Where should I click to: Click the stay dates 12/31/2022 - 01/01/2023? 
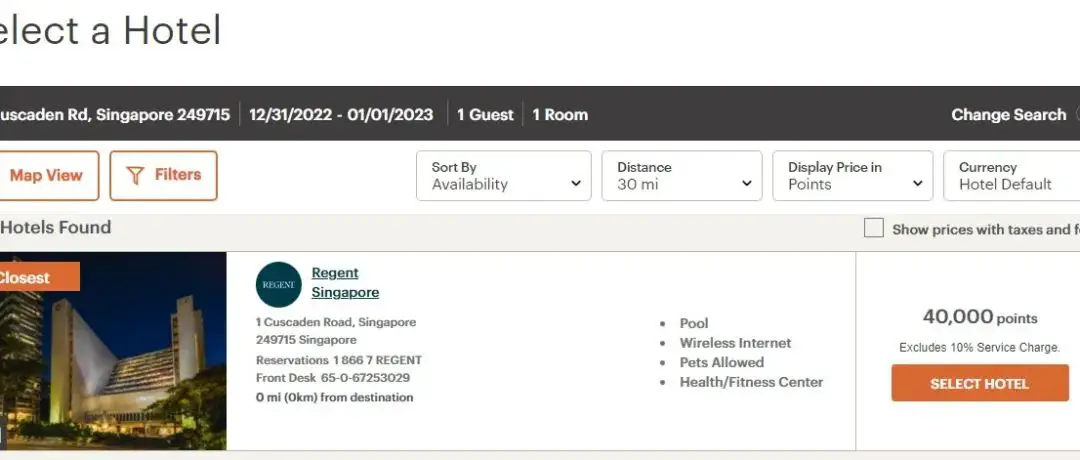(x=341, y=115)
